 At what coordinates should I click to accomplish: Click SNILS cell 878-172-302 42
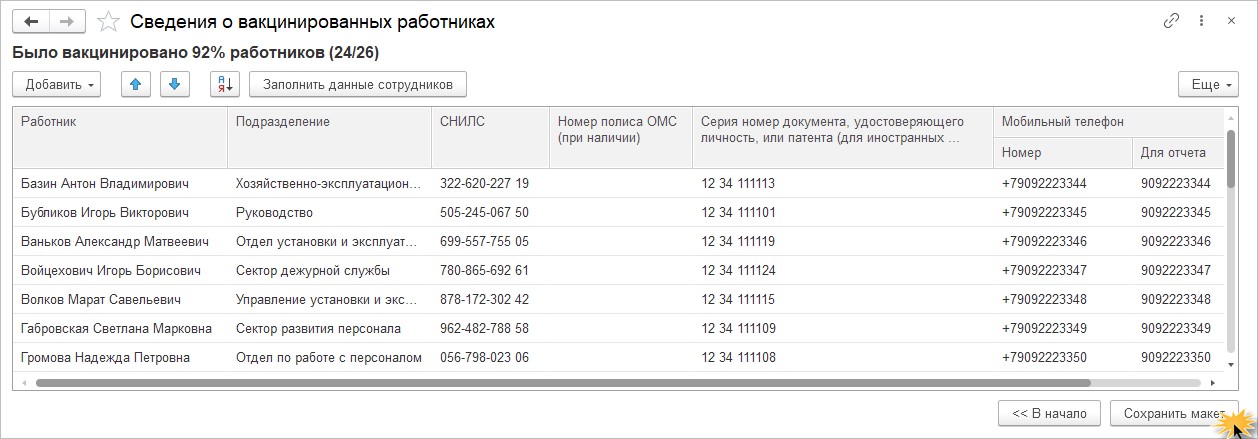click(x=491, y=299)
